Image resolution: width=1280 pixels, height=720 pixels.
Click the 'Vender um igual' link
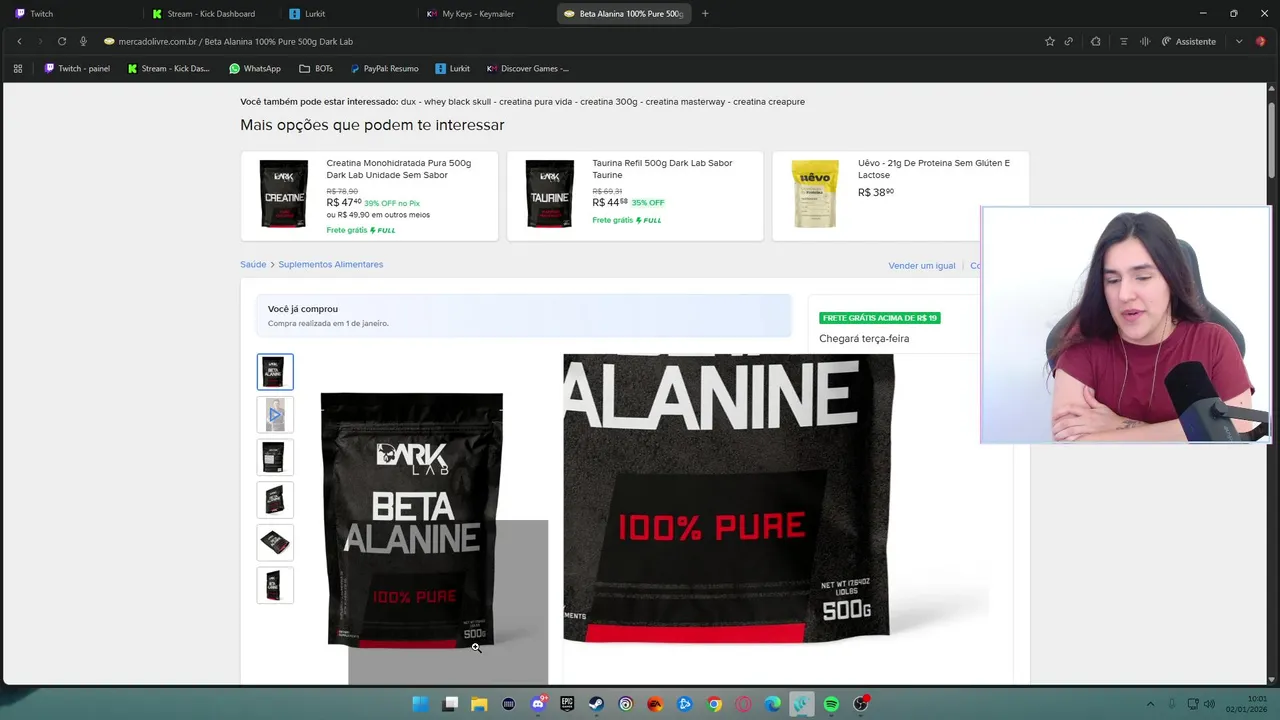point(922,266)
